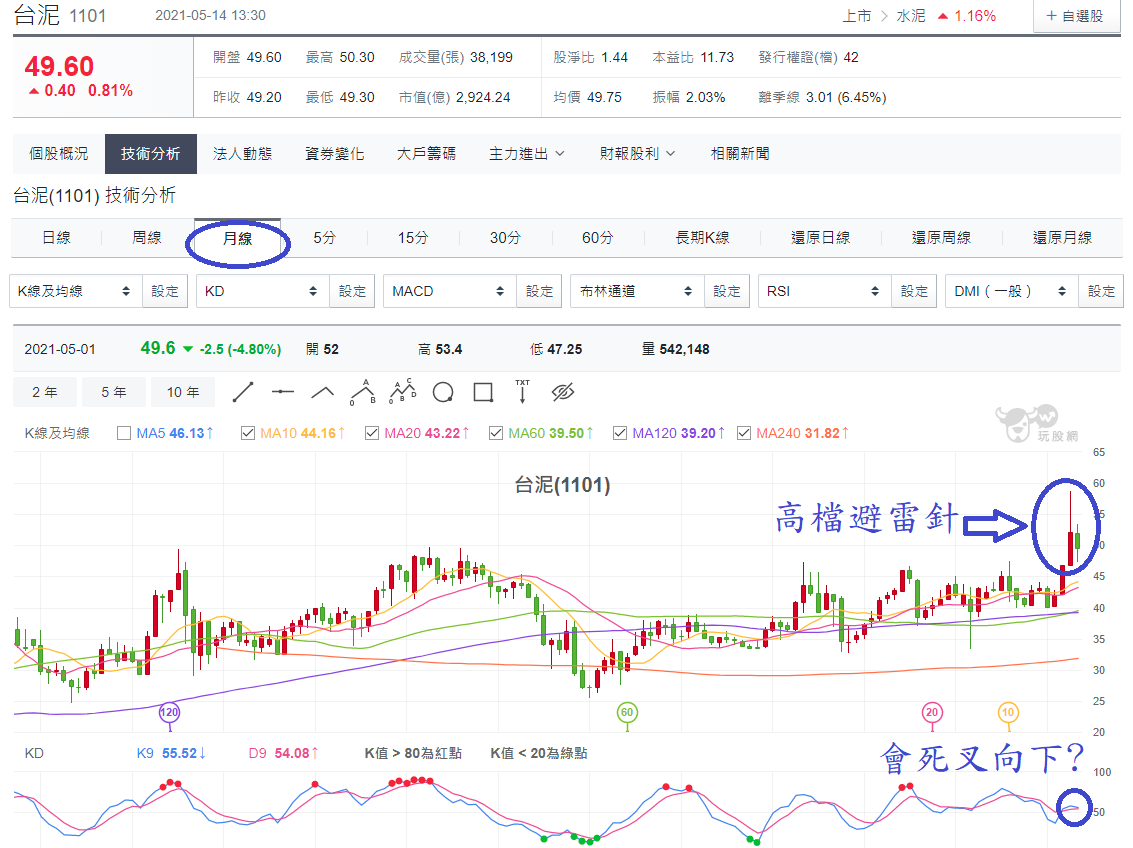Select the ABCD wave pattern tool
1133x848 pixels.
click(402, 391)
